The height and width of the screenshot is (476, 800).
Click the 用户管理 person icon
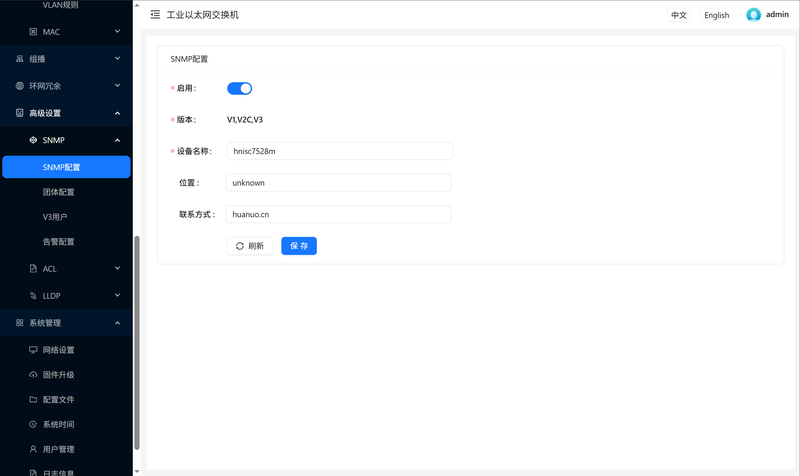click(33, 449)
